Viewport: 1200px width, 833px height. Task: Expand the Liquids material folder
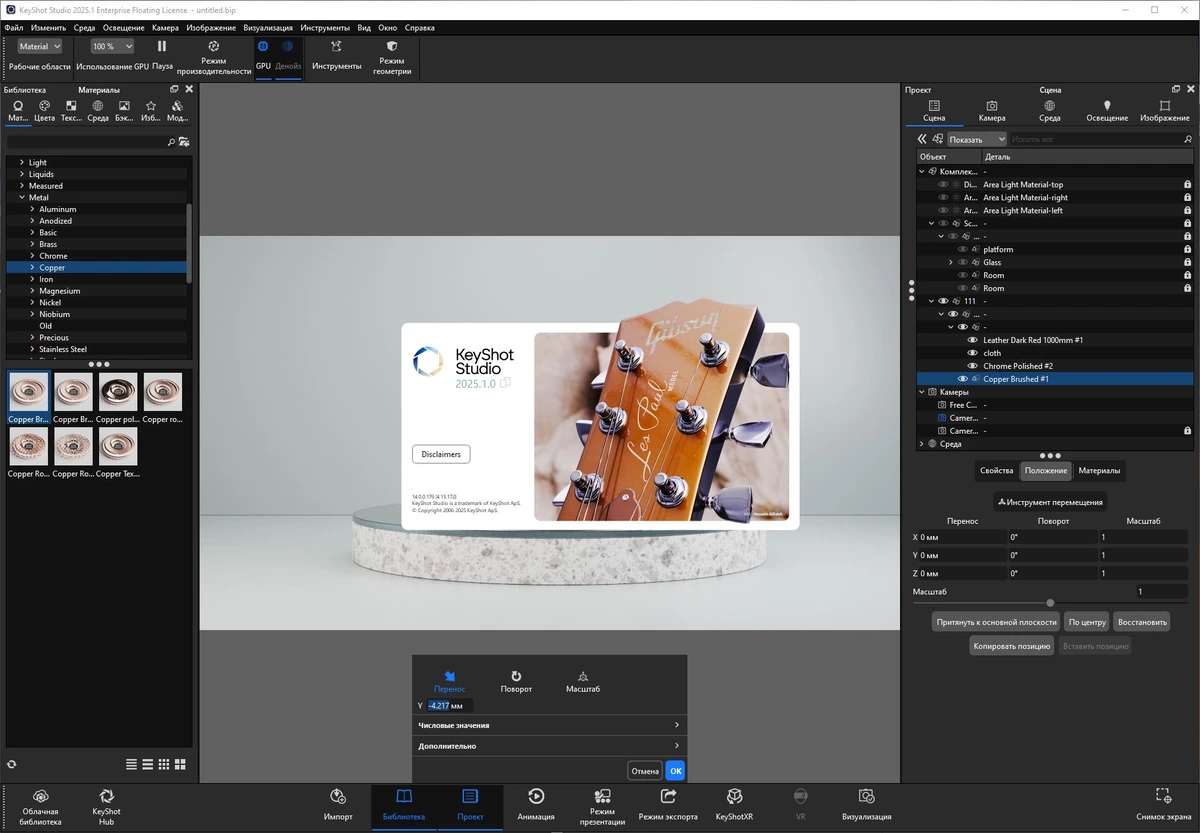[22, 174]
